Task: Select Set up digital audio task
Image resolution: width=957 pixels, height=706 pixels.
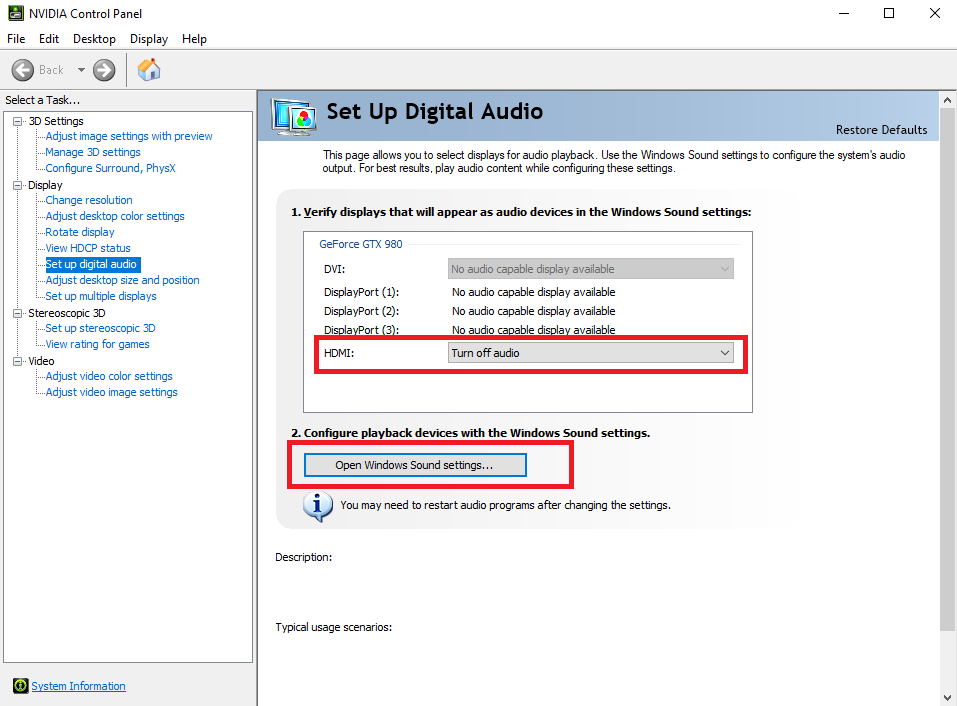Action: [91, 264]
